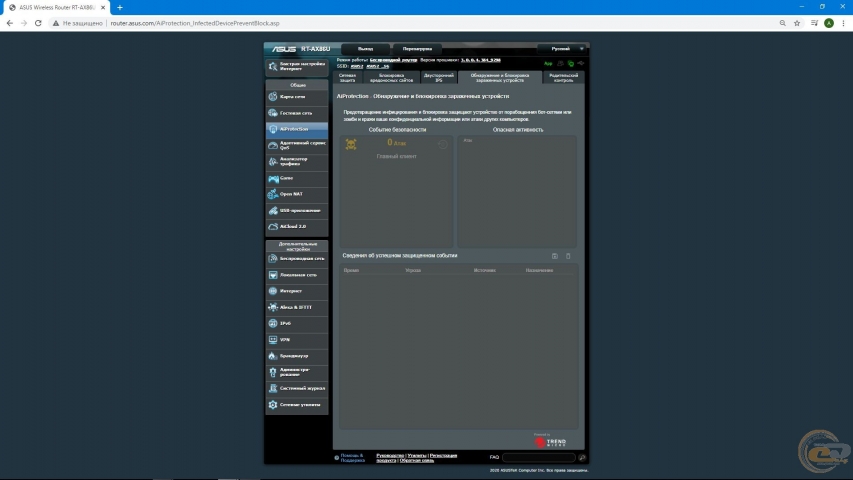Open the operation mode Wireless router link
The height and width of the screenshot is (480, 853).
393,60
